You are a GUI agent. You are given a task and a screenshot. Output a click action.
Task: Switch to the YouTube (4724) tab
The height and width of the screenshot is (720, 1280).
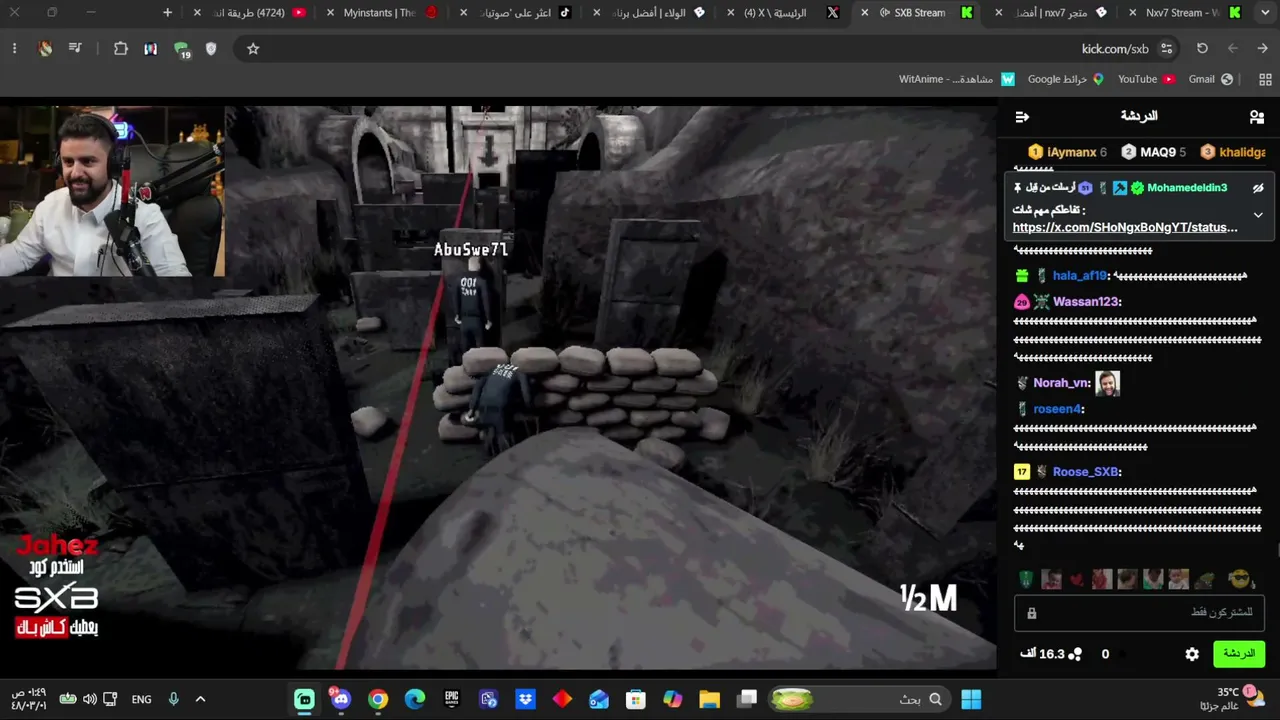(x=250, y=13)
